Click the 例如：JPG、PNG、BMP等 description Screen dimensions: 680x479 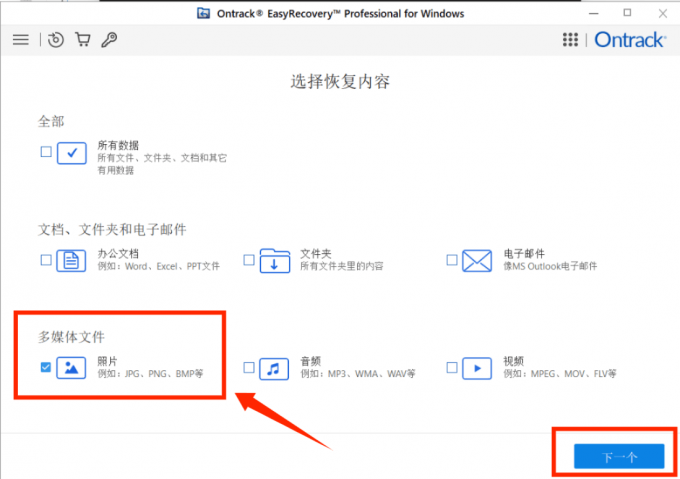coord(150,374)
